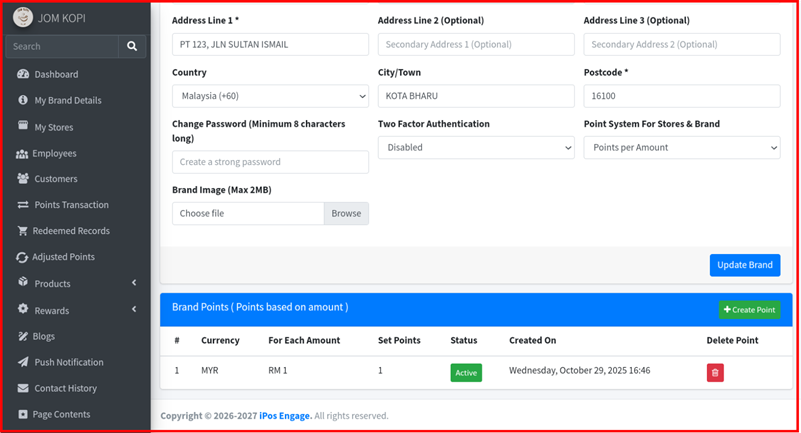Viewport: 801px width, 433px height.
Task: Go to Redeemed Records page
Action: point(72,231)
